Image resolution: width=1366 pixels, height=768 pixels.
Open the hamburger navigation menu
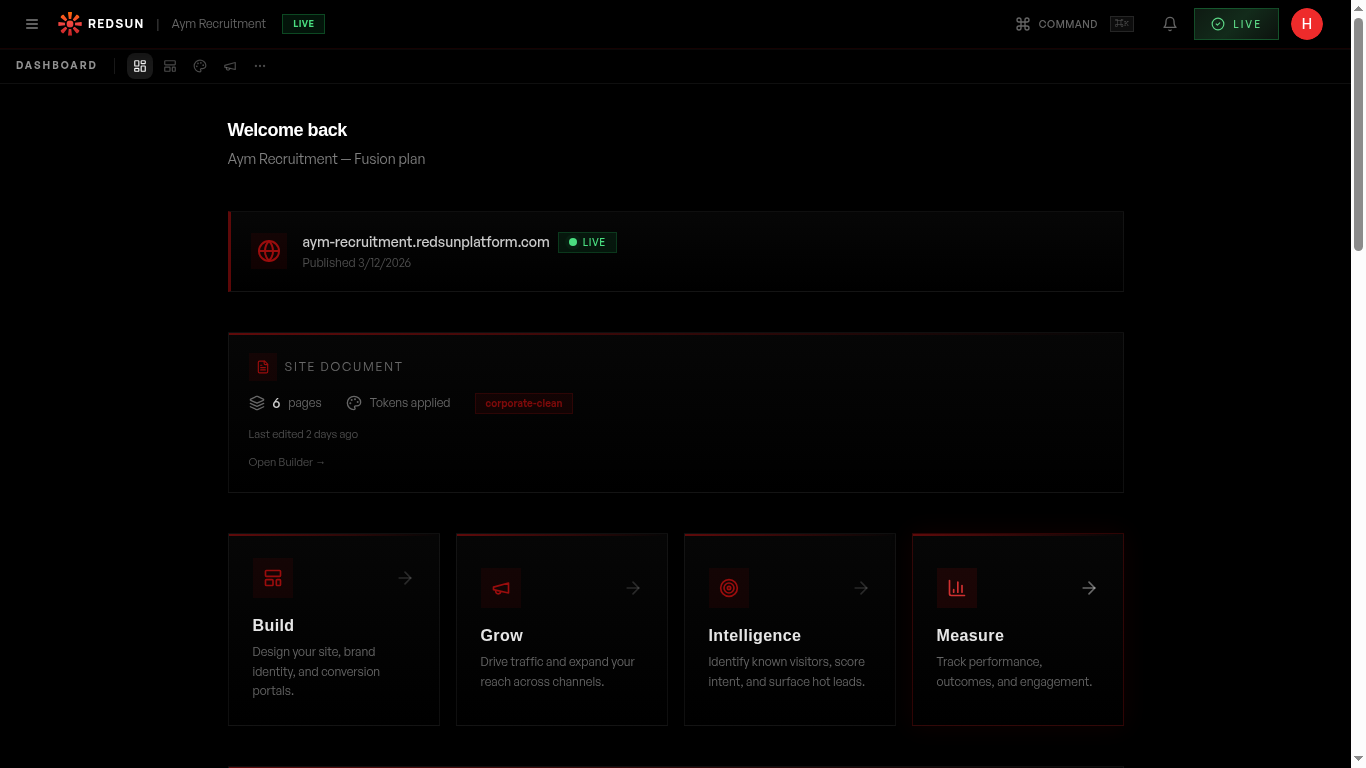tap(32, 23)
